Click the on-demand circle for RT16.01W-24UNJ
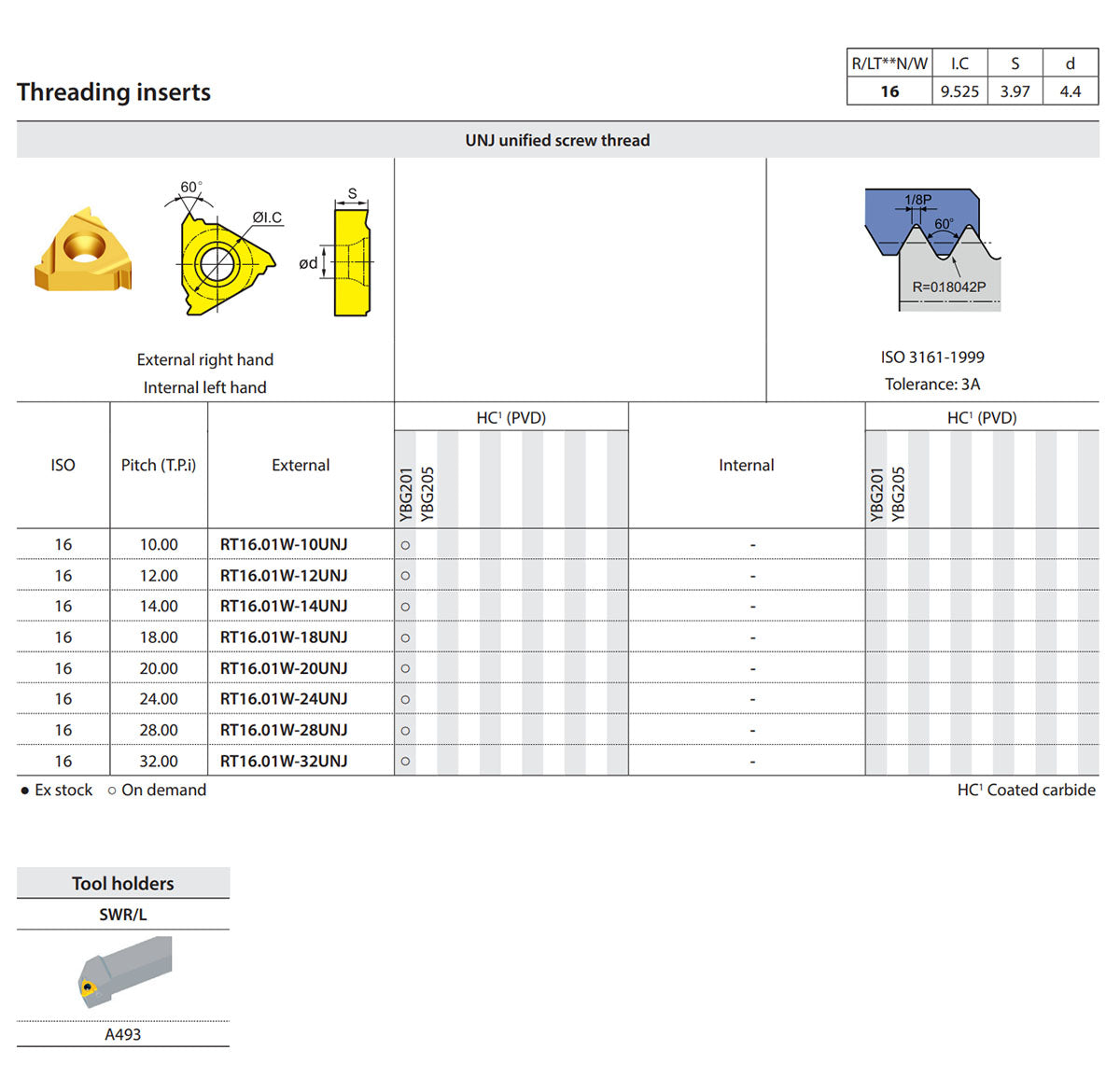1120x1078 pixels. pyautogui.click(x=405, y=699)
